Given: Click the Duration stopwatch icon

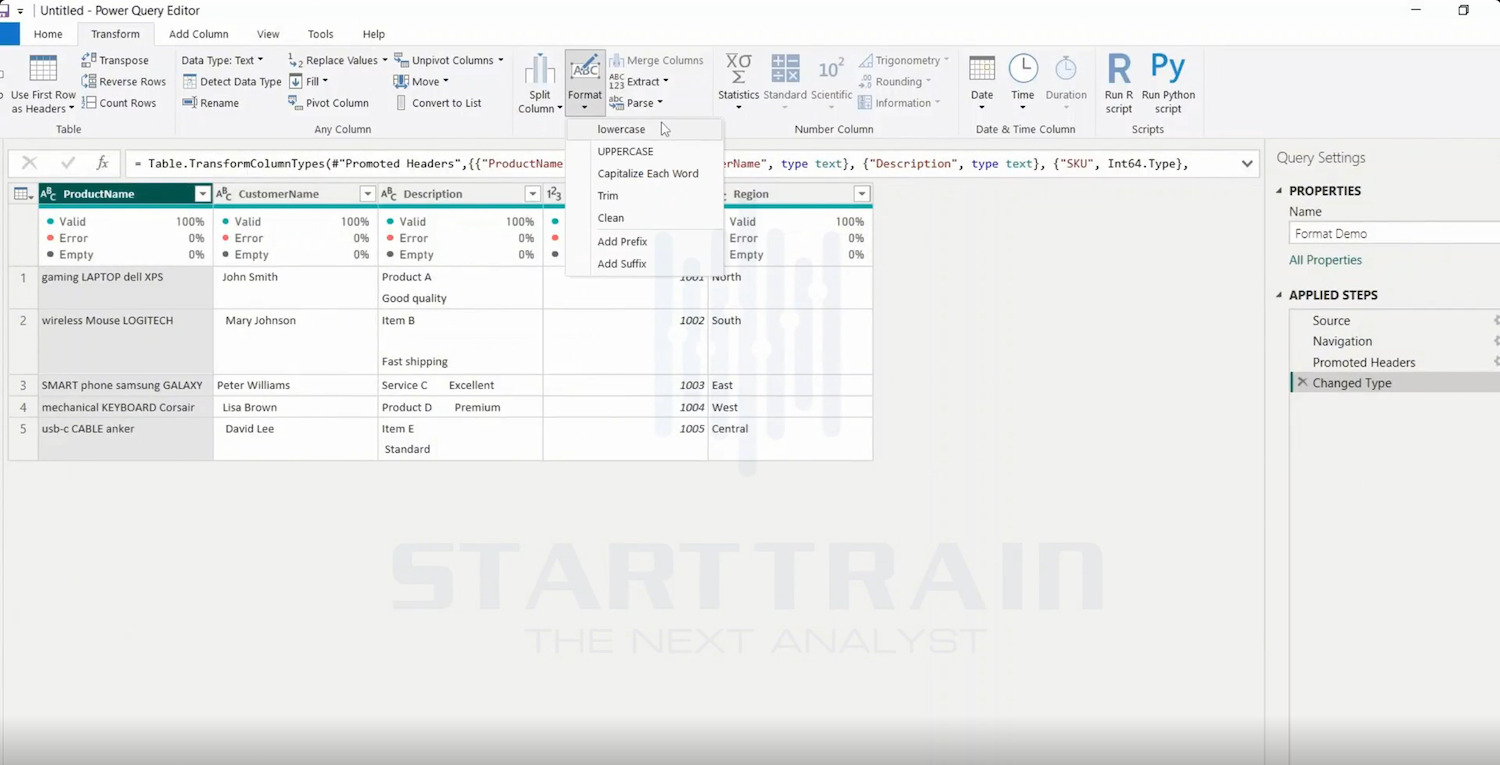Looking at the screenshot, I should point(1066,69).
